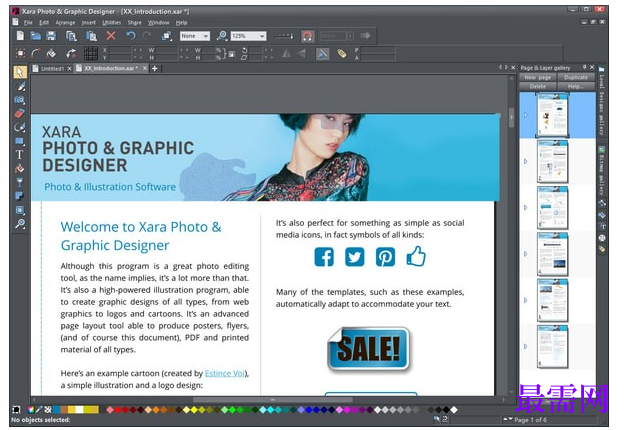627x430 pixels.
Task: Open the Window menu
Action: [x=158, y=23]
